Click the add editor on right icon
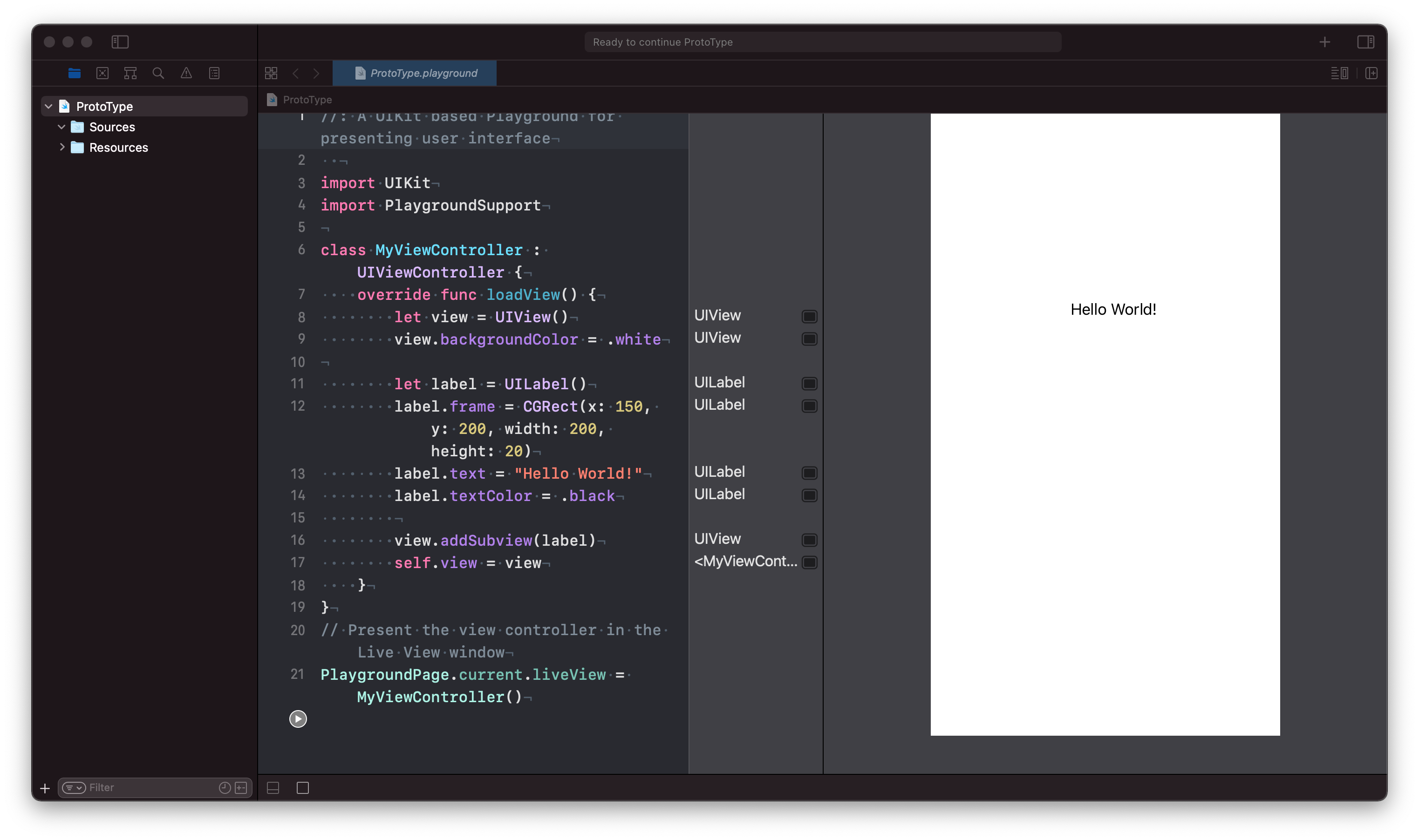The width and height of the screenshot is (1419, 840). pos(1371,73)
